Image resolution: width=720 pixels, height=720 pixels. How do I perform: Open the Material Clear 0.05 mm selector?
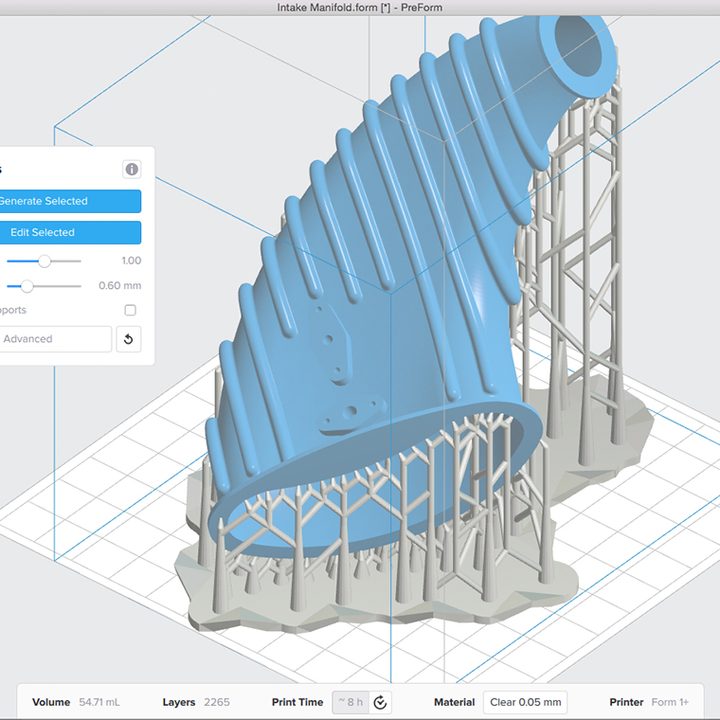pyautogui.click(x=525, y=703)
